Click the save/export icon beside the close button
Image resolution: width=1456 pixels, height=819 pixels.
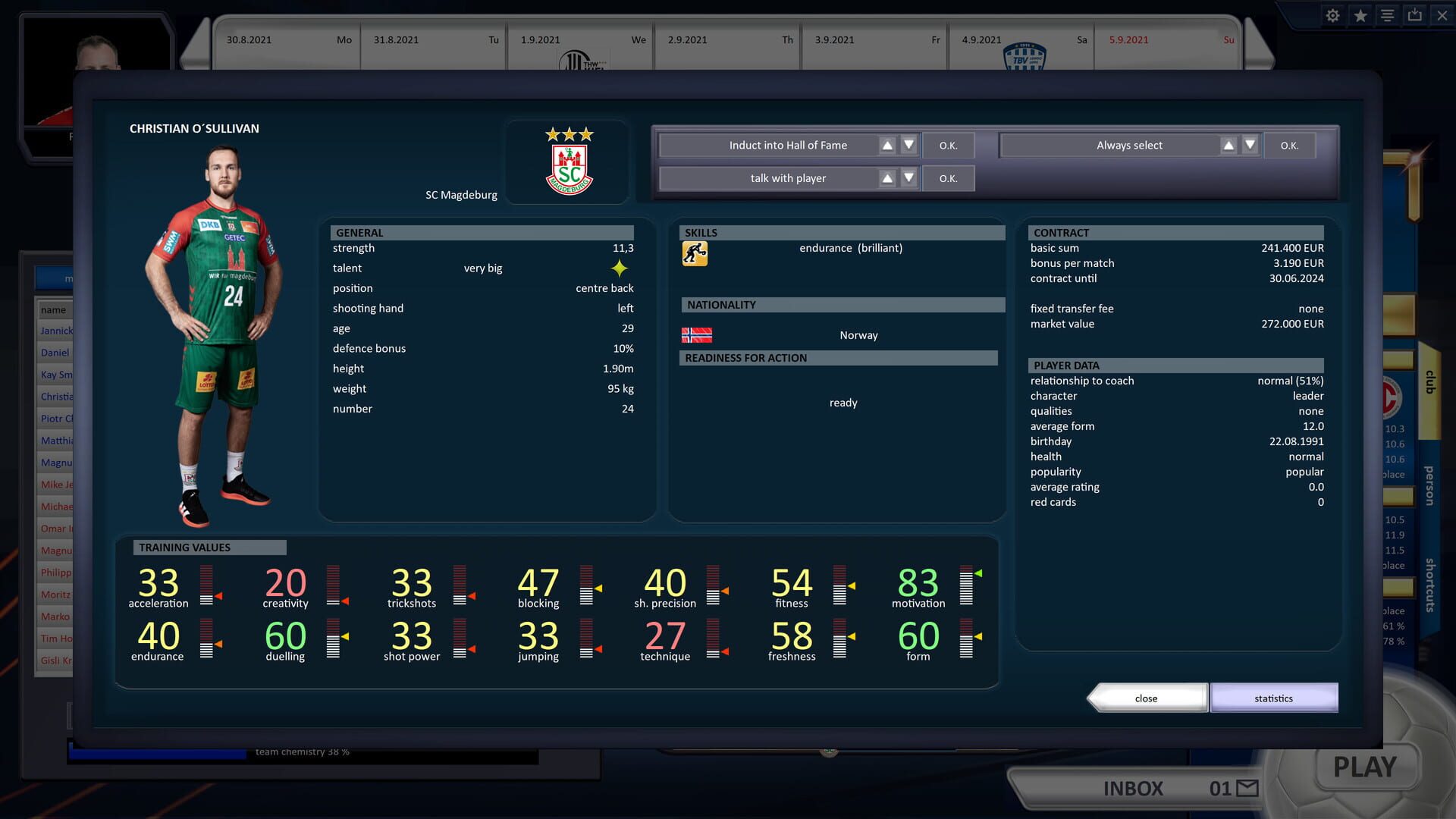(x=1414, y=15)
